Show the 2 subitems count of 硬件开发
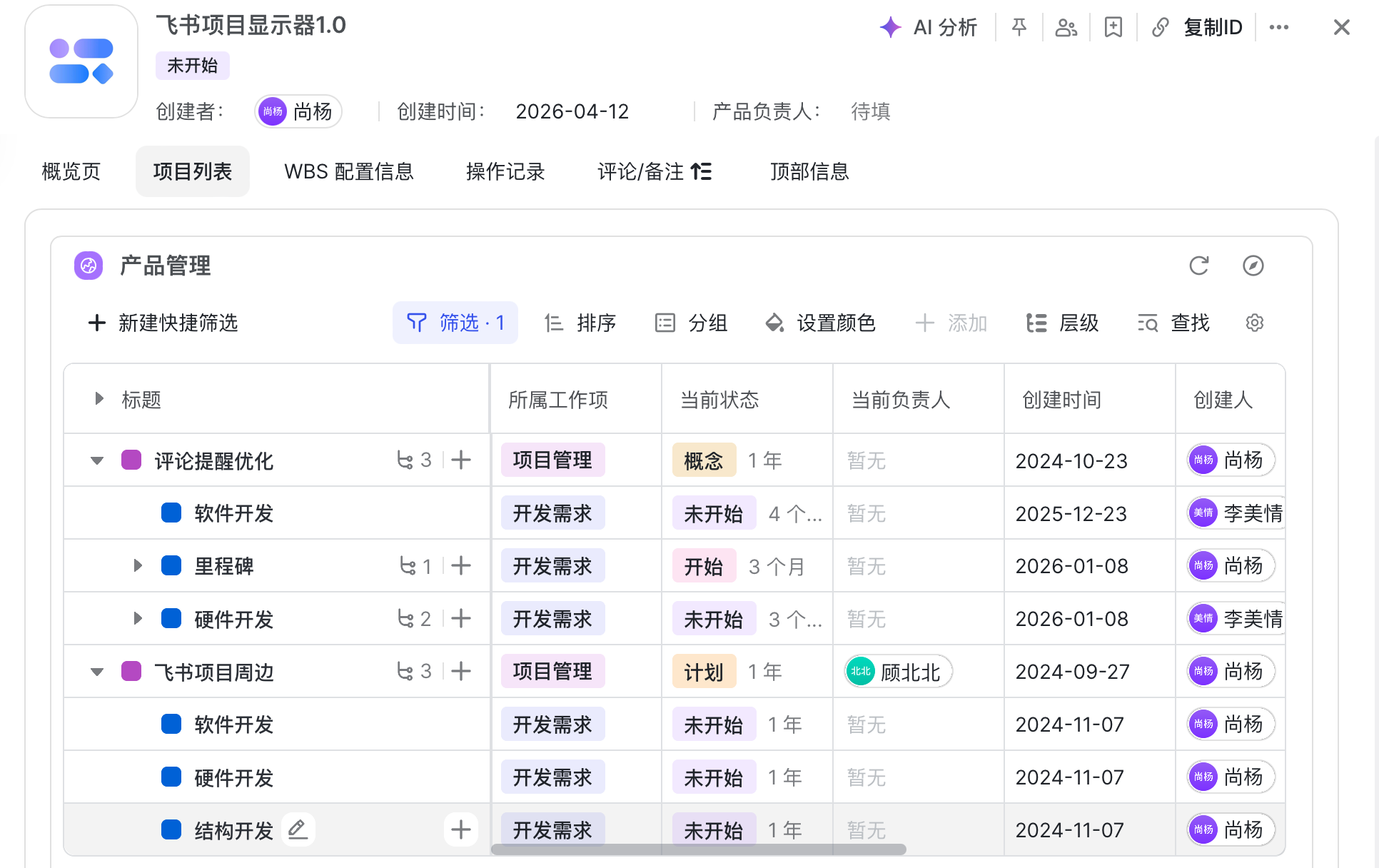This screenshot has width=1379, height=868. 414,618
